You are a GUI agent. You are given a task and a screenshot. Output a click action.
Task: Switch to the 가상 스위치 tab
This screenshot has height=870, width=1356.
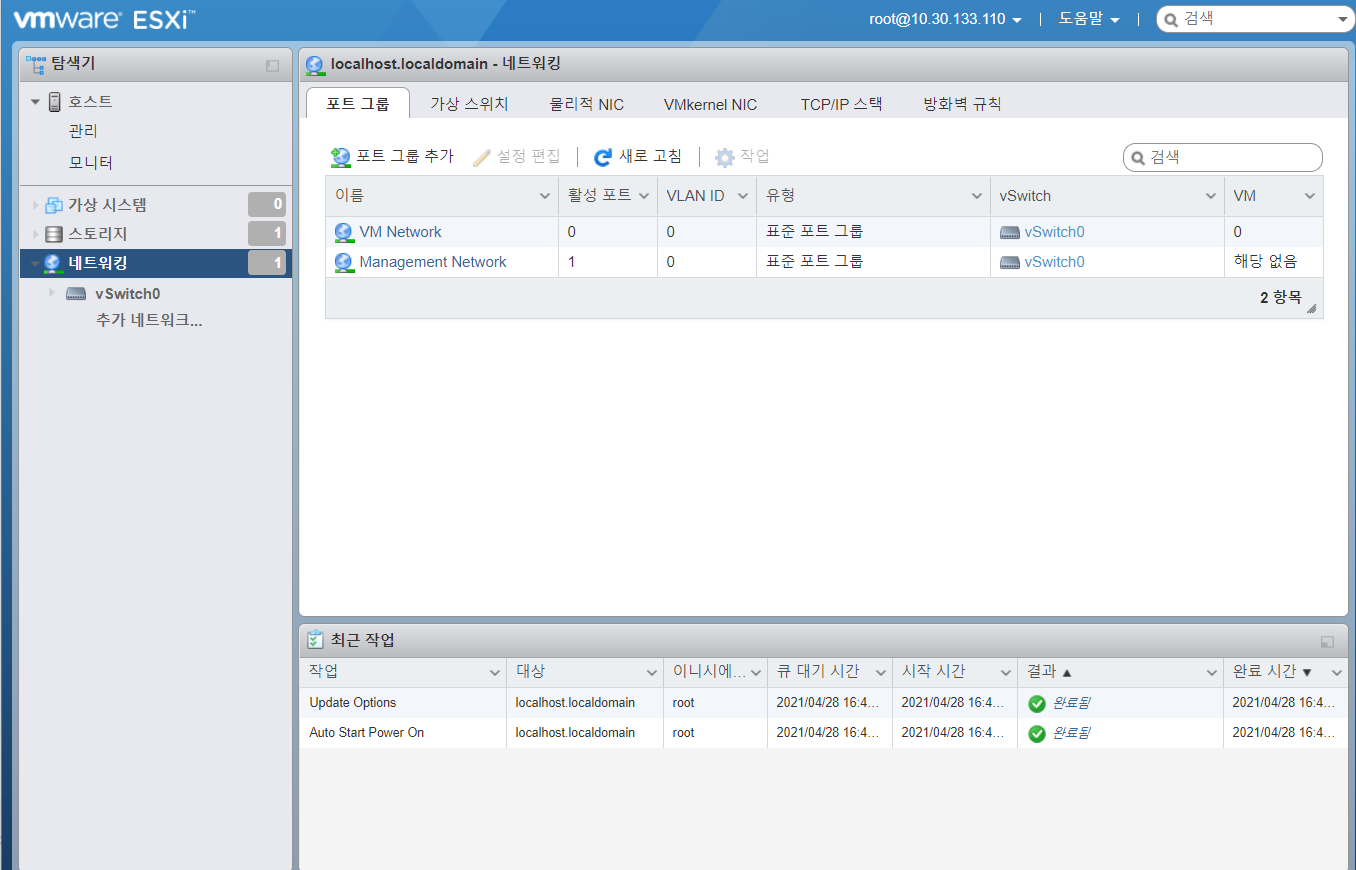(x=469, y=103)
